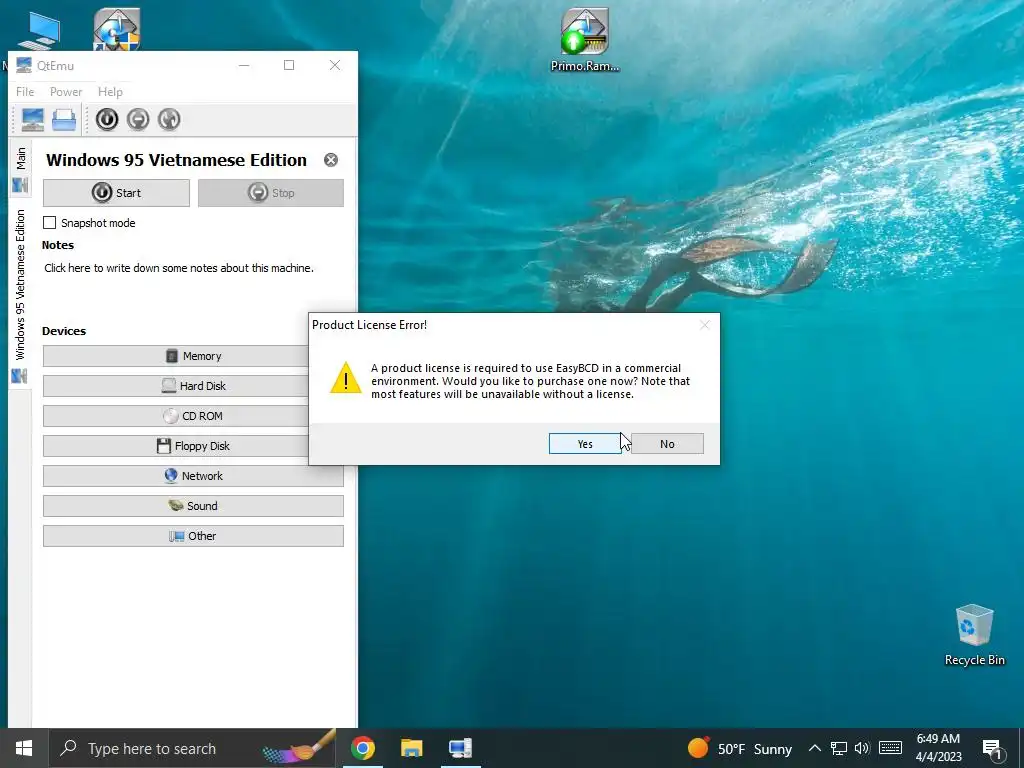The width and height of the screenshot is (1024, 768).
Task: Open the weather widget showing 50°F Sunny
Action: click(739, 748)
